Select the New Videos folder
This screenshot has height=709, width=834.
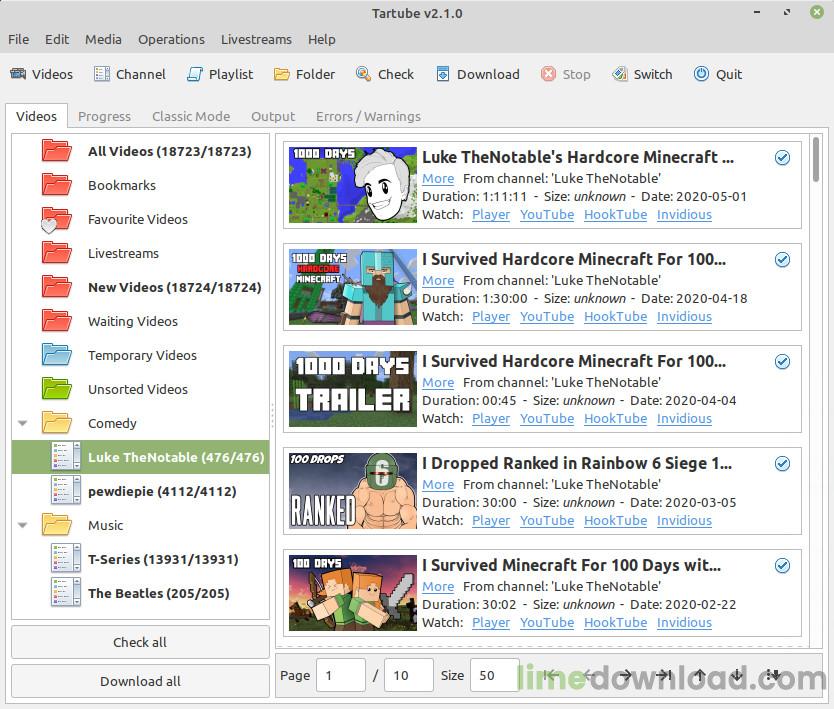pyautogui.click(x=140, y=287)
